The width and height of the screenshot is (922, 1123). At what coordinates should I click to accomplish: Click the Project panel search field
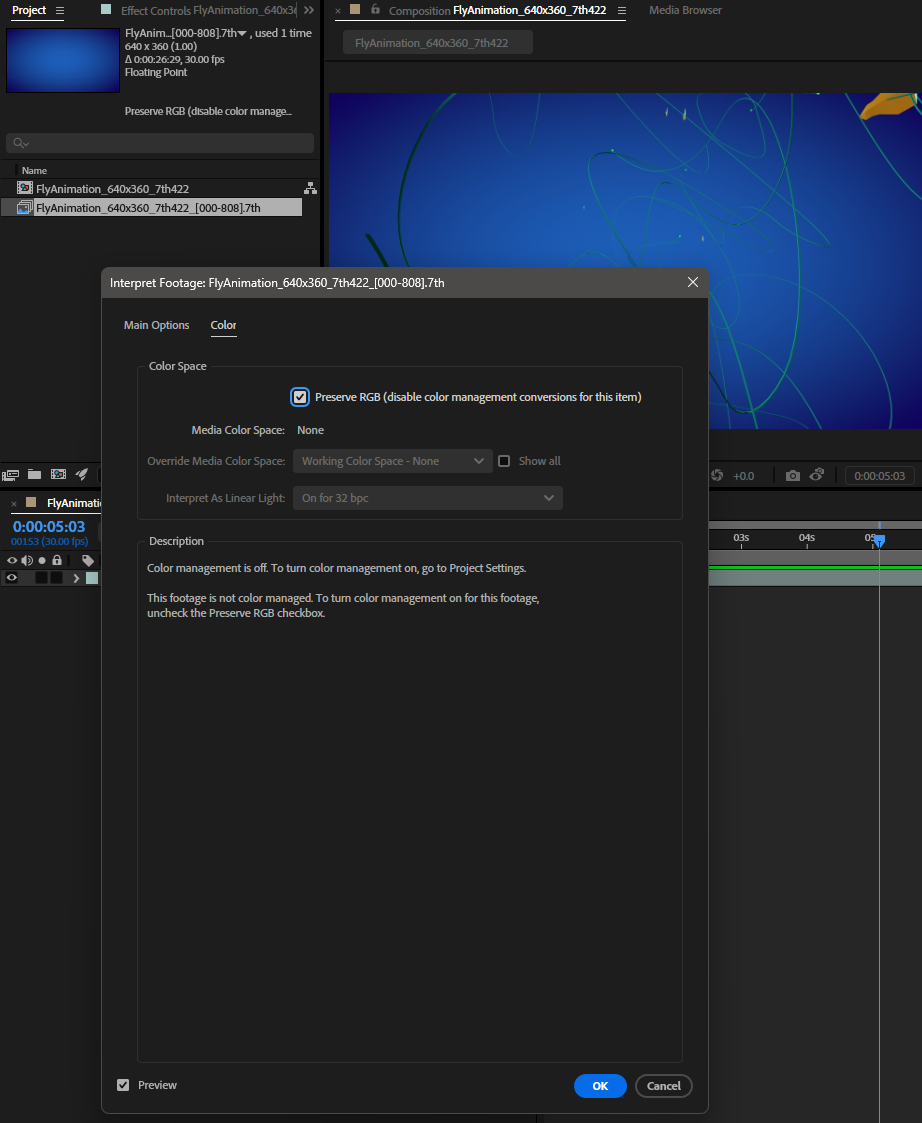[160, 143]
